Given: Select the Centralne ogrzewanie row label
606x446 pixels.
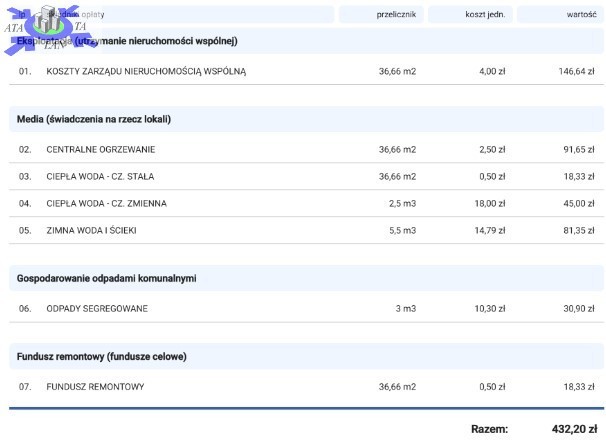Looking at the screenshot, I should click(101, 150).
